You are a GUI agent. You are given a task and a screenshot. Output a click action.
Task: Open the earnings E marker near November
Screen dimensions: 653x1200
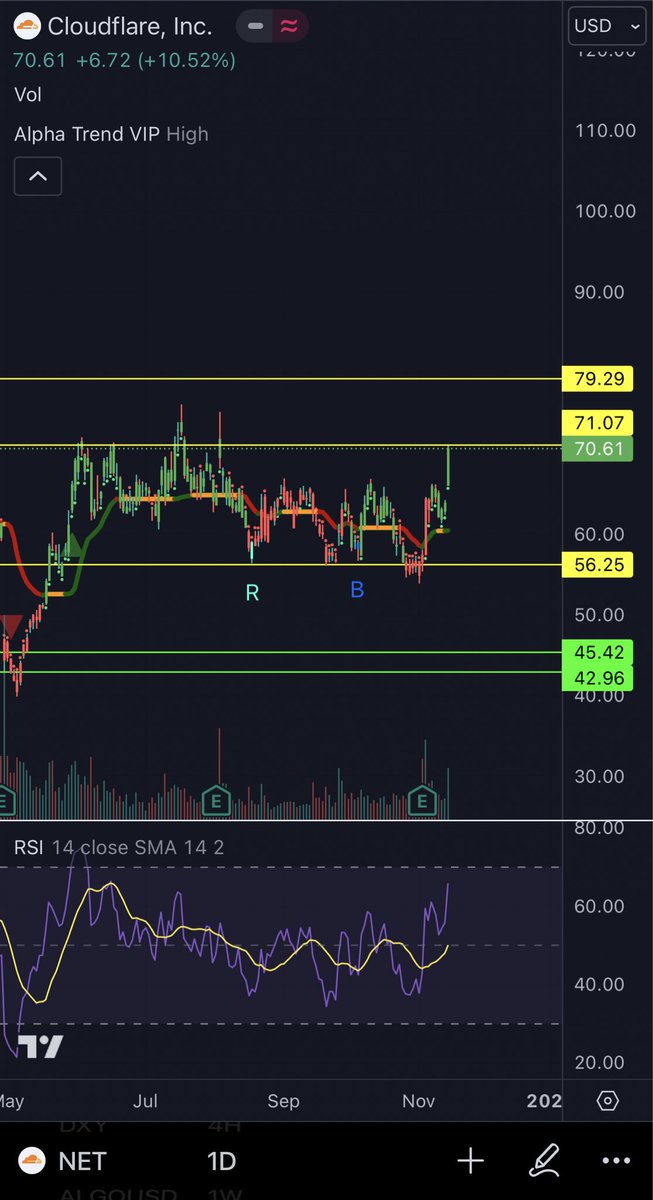click(423, 800)
